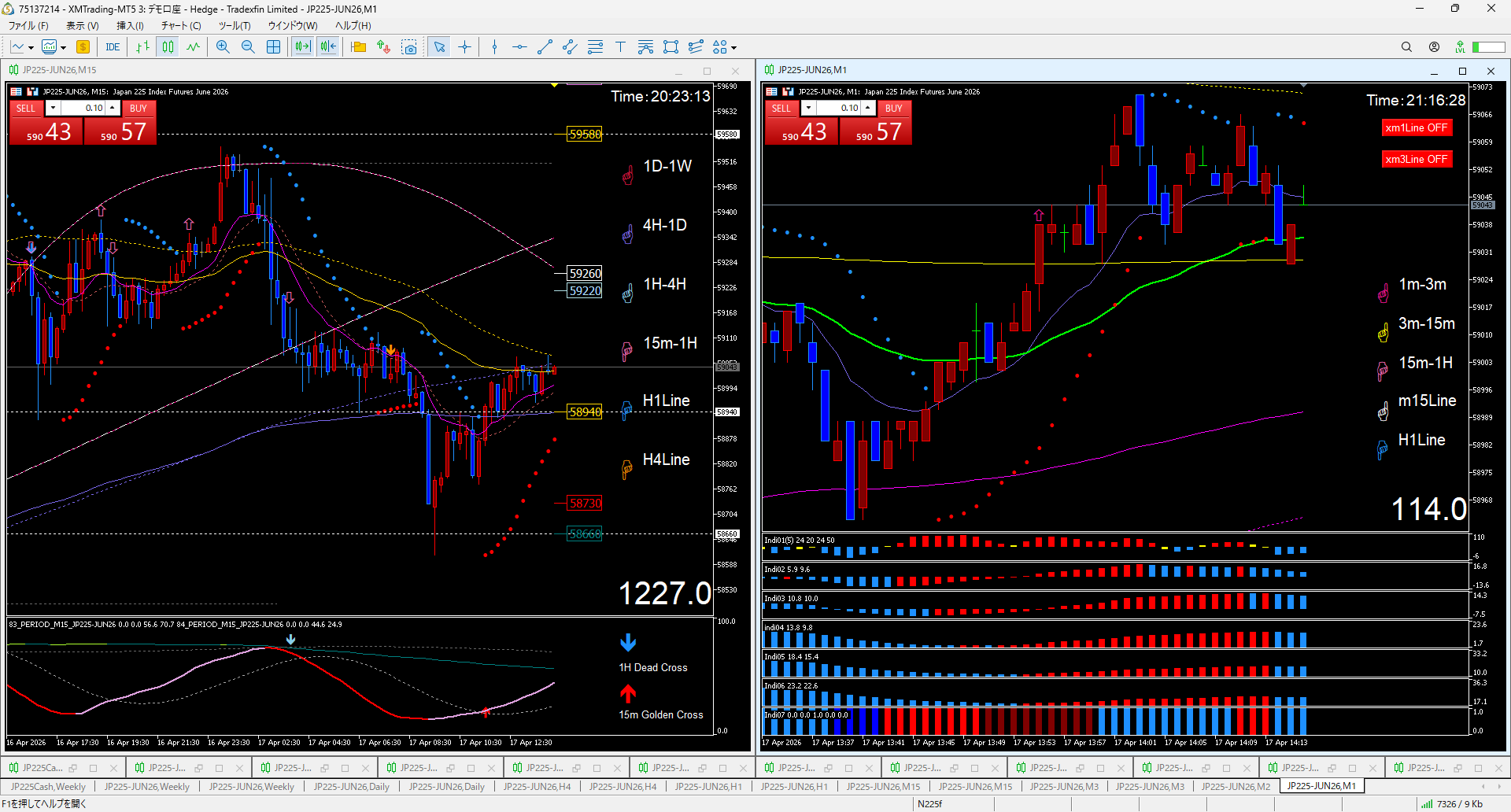The image size is (1511, 812).
Task: Open the shapes objects dropdown arrow
Action: click(734, 48)
